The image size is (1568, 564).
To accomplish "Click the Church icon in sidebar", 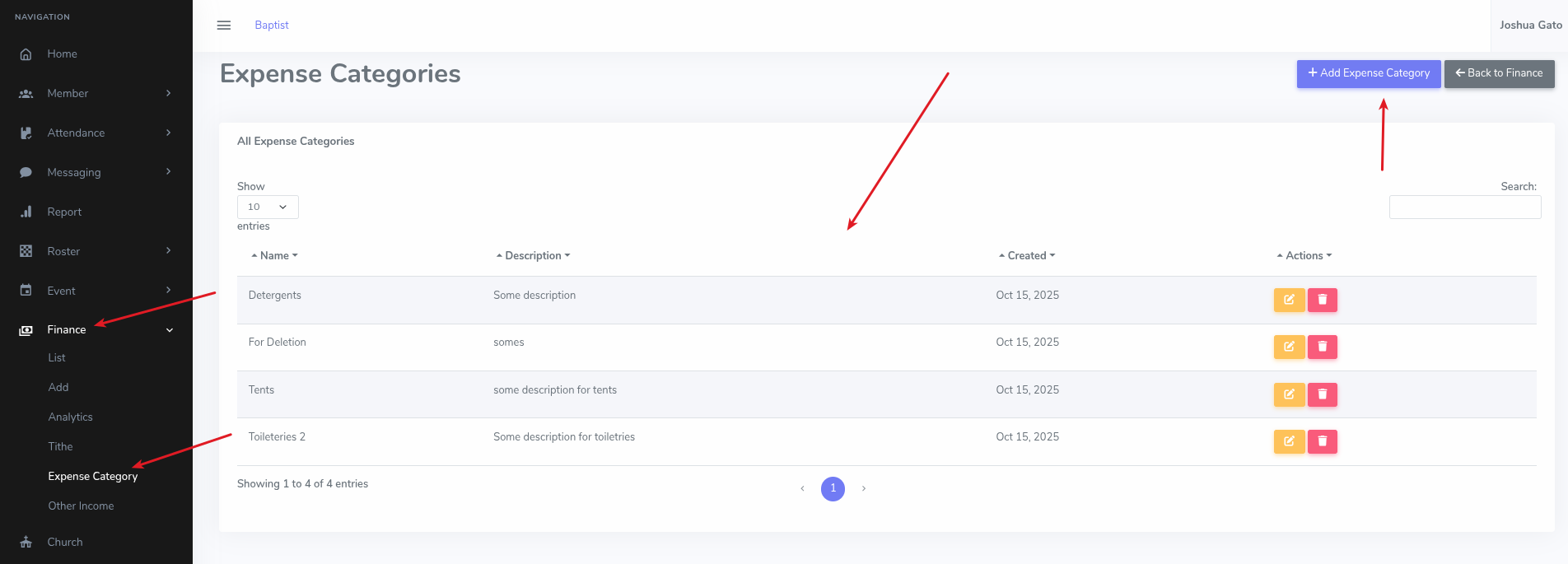I will [x=26, y=542].
